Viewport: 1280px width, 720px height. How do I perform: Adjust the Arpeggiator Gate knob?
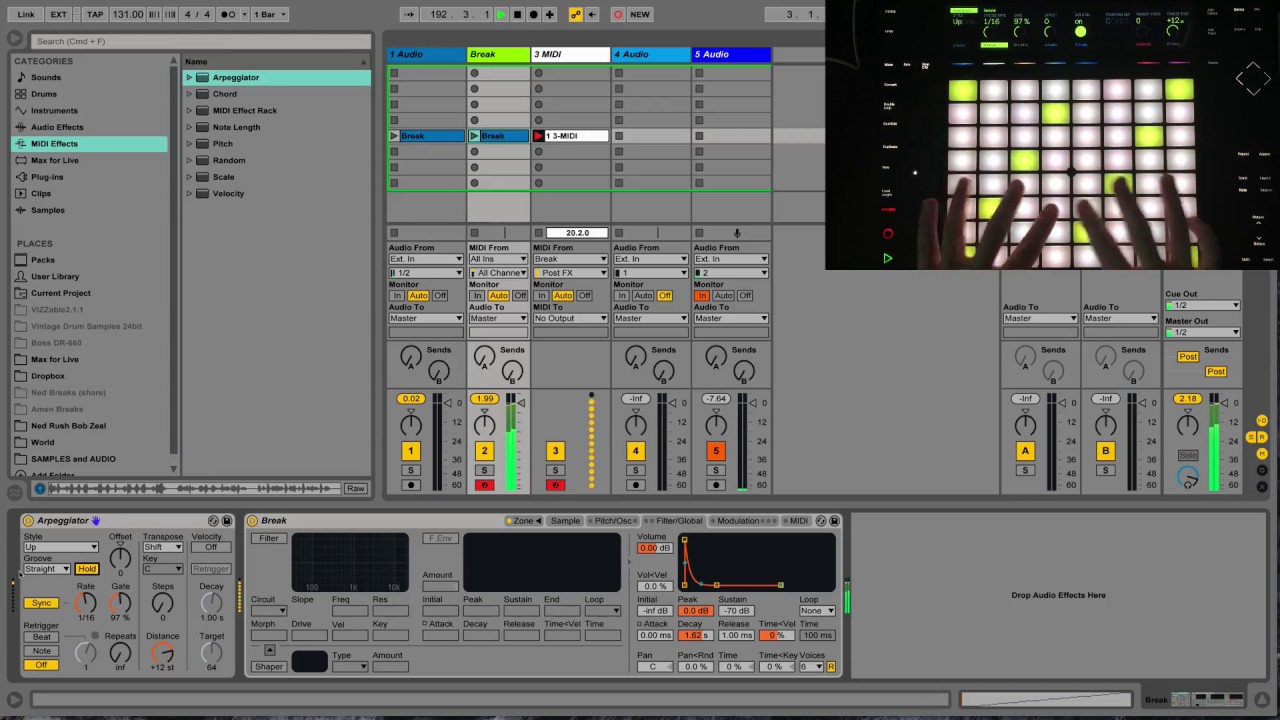(x=120, y=603)
